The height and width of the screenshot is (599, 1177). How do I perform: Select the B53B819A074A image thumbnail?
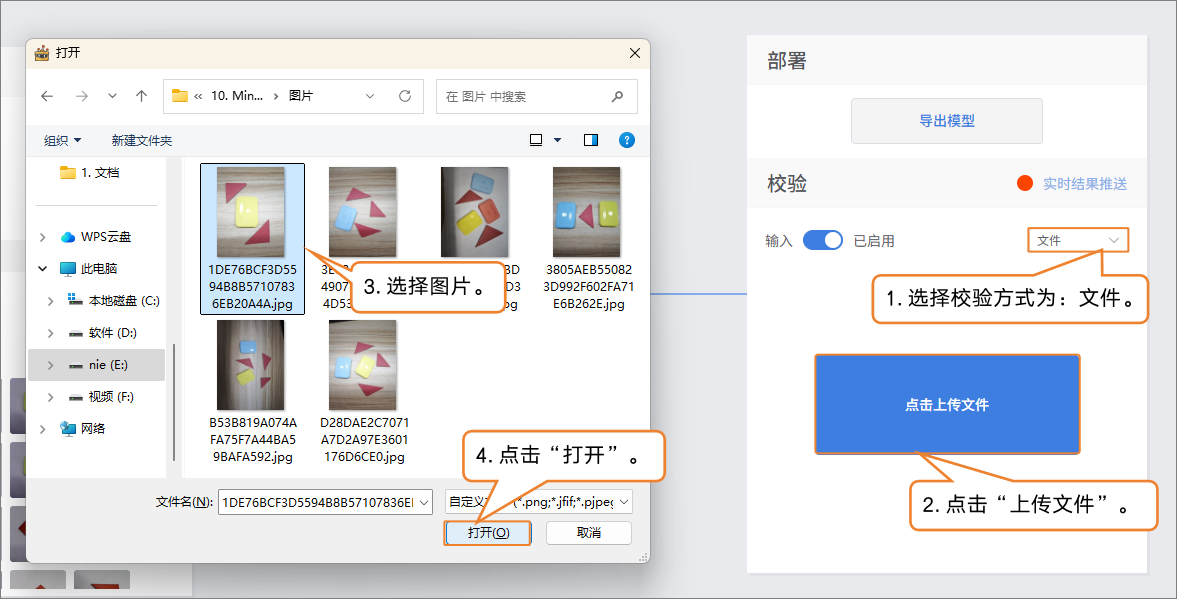[251, 366]
